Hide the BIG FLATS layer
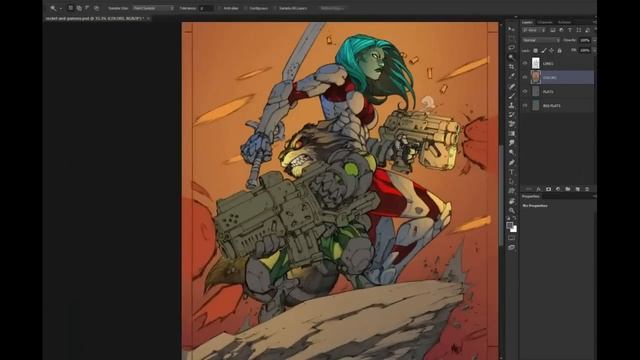640x360 pixels. 525,105
